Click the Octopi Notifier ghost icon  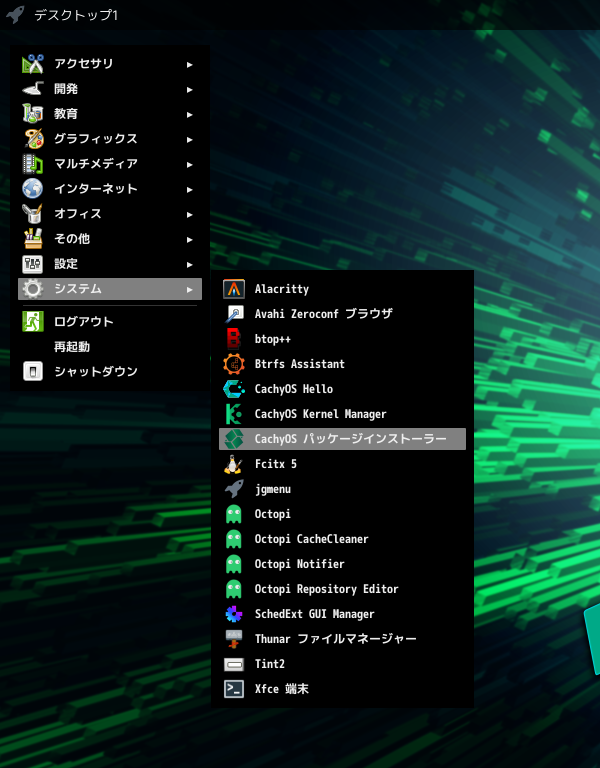click(234, 564)
